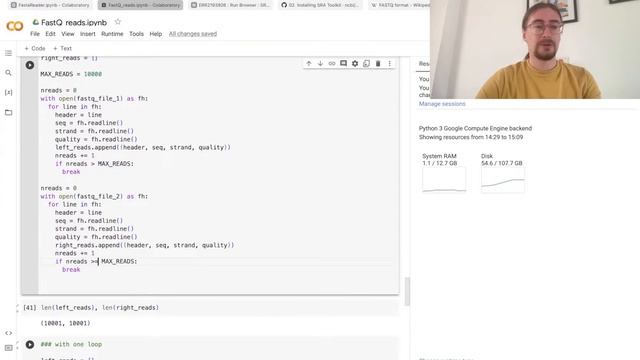Open more cell actions menu

(x=389, y=63)
